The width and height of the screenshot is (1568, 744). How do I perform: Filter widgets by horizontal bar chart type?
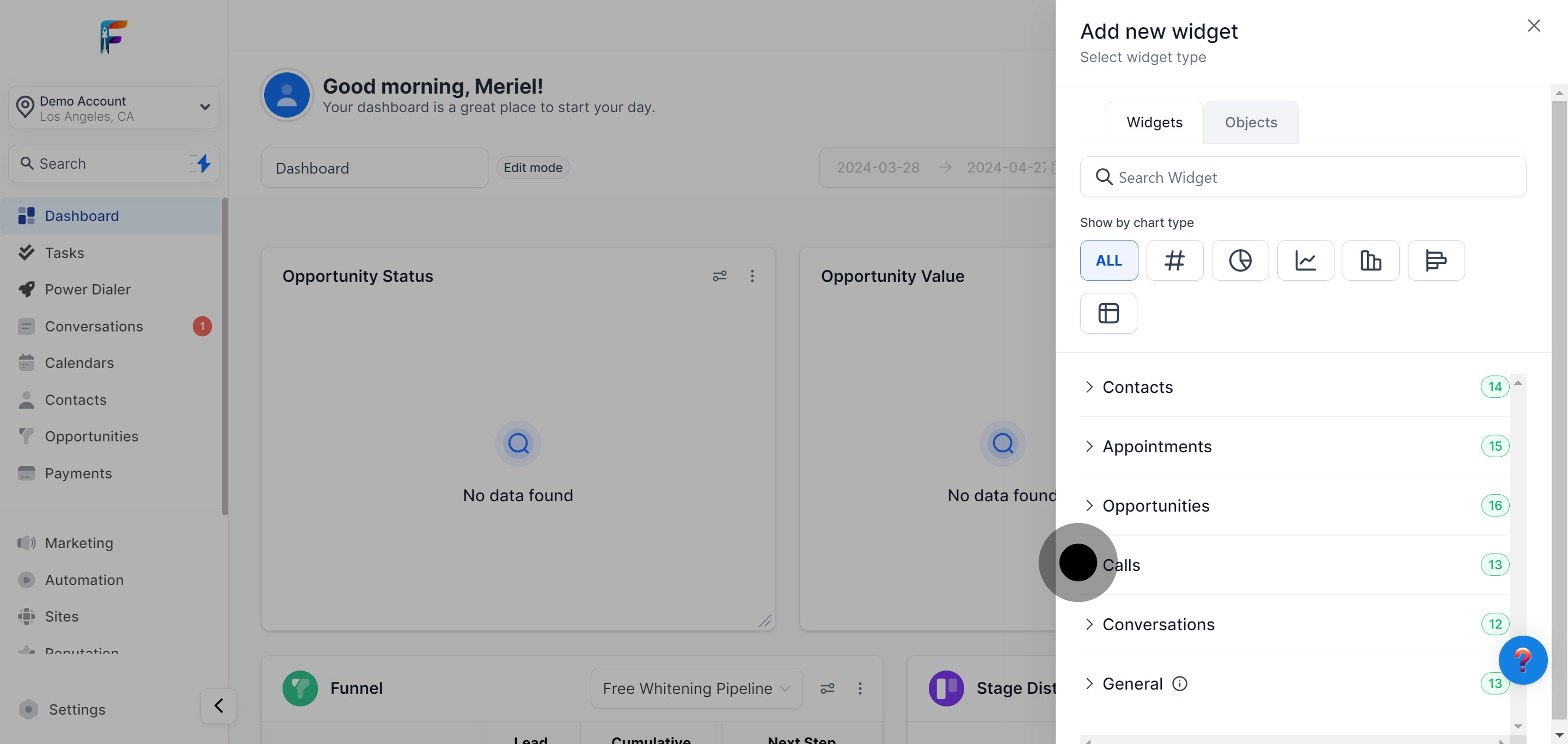[1435, 260]
